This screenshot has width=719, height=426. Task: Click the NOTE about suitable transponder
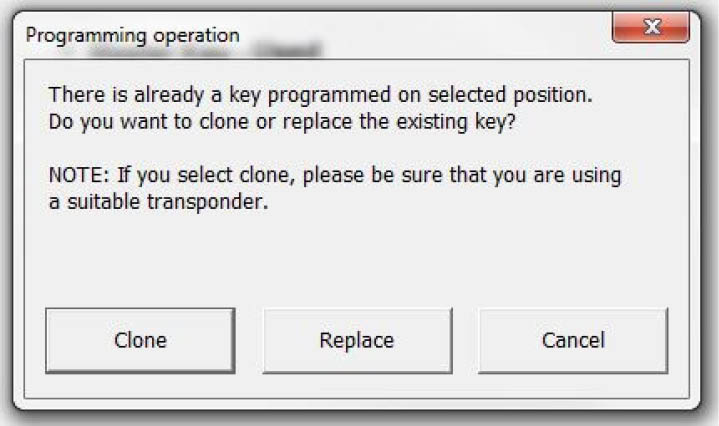point(335,187)
